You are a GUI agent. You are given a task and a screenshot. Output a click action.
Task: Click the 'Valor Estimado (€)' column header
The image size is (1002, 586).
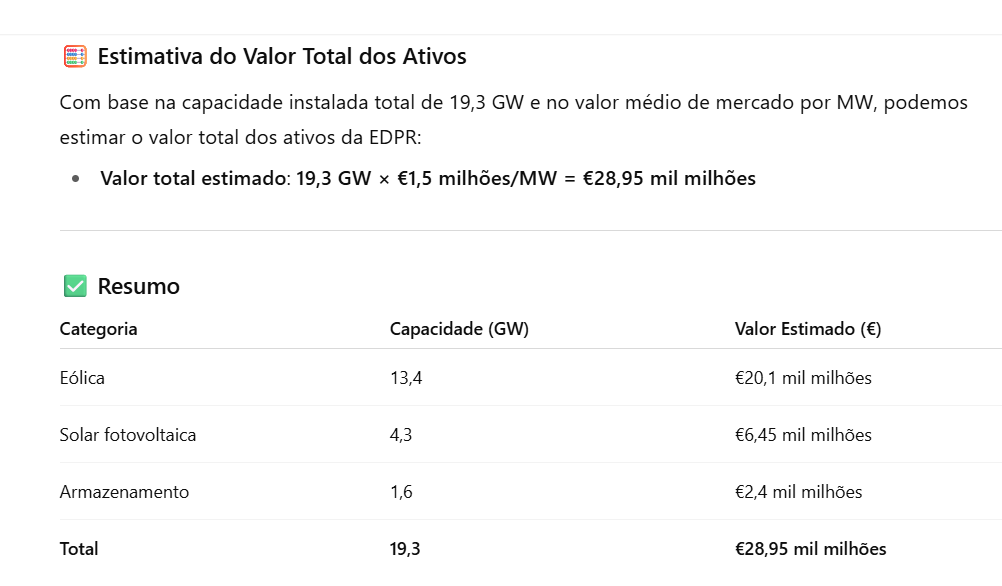click(x=807, y=329)
